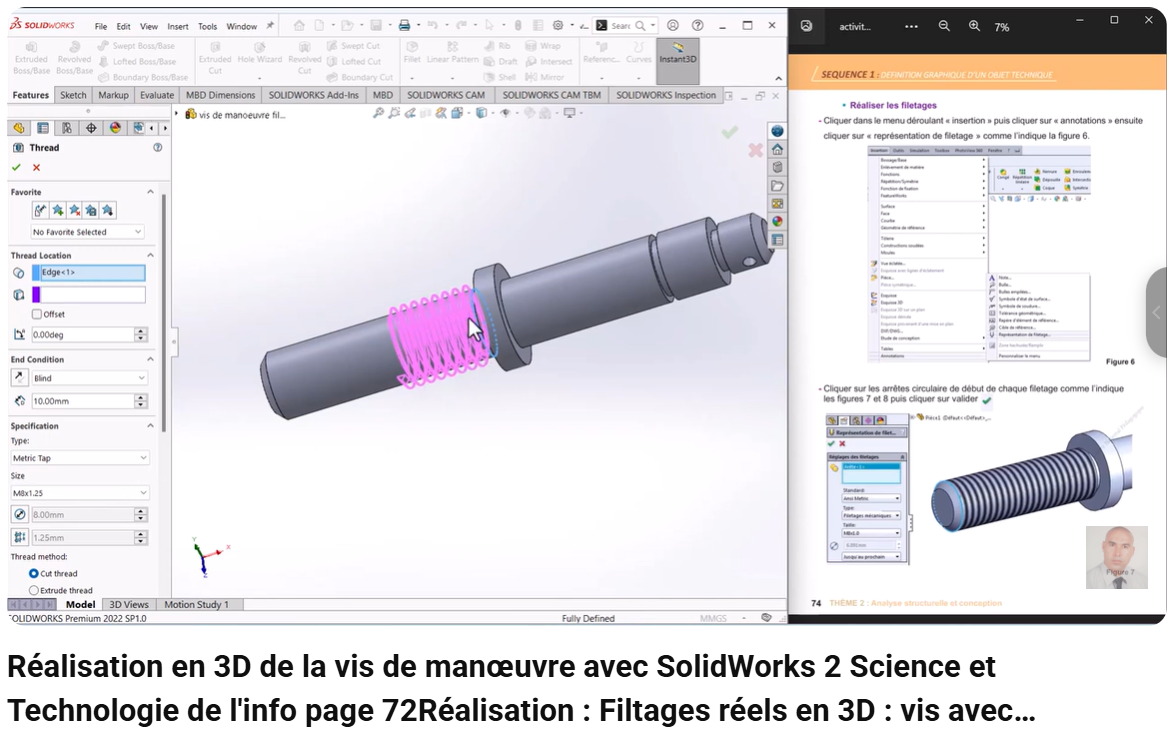Collapse the Thread Location section
Image resolution: width=1176 pixels, height=737 pixels.
tap(151, 256)
